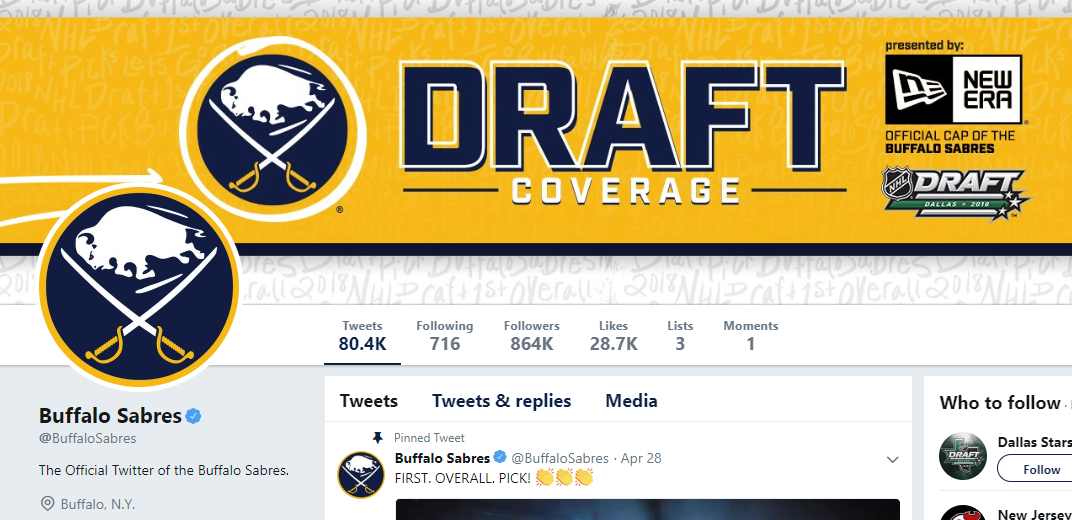Switch to the Media tab
Screen dimensions: 1072x520
[631, 400]
